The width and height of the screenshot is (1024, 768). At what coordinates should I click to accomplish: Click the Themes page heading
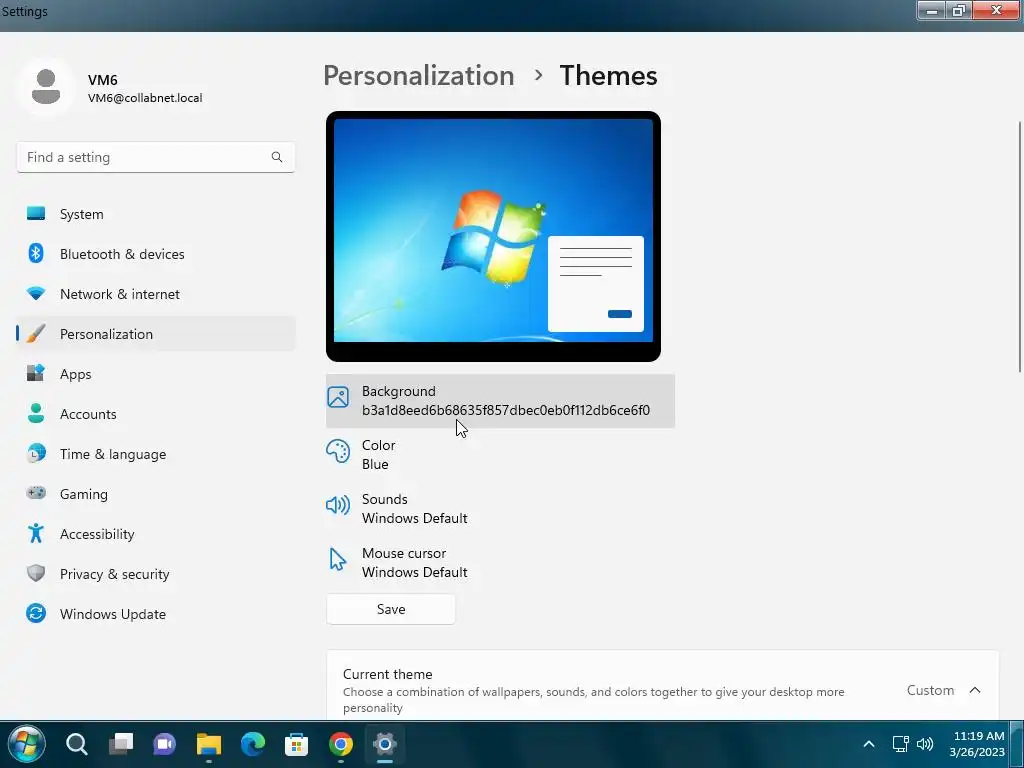608,76
